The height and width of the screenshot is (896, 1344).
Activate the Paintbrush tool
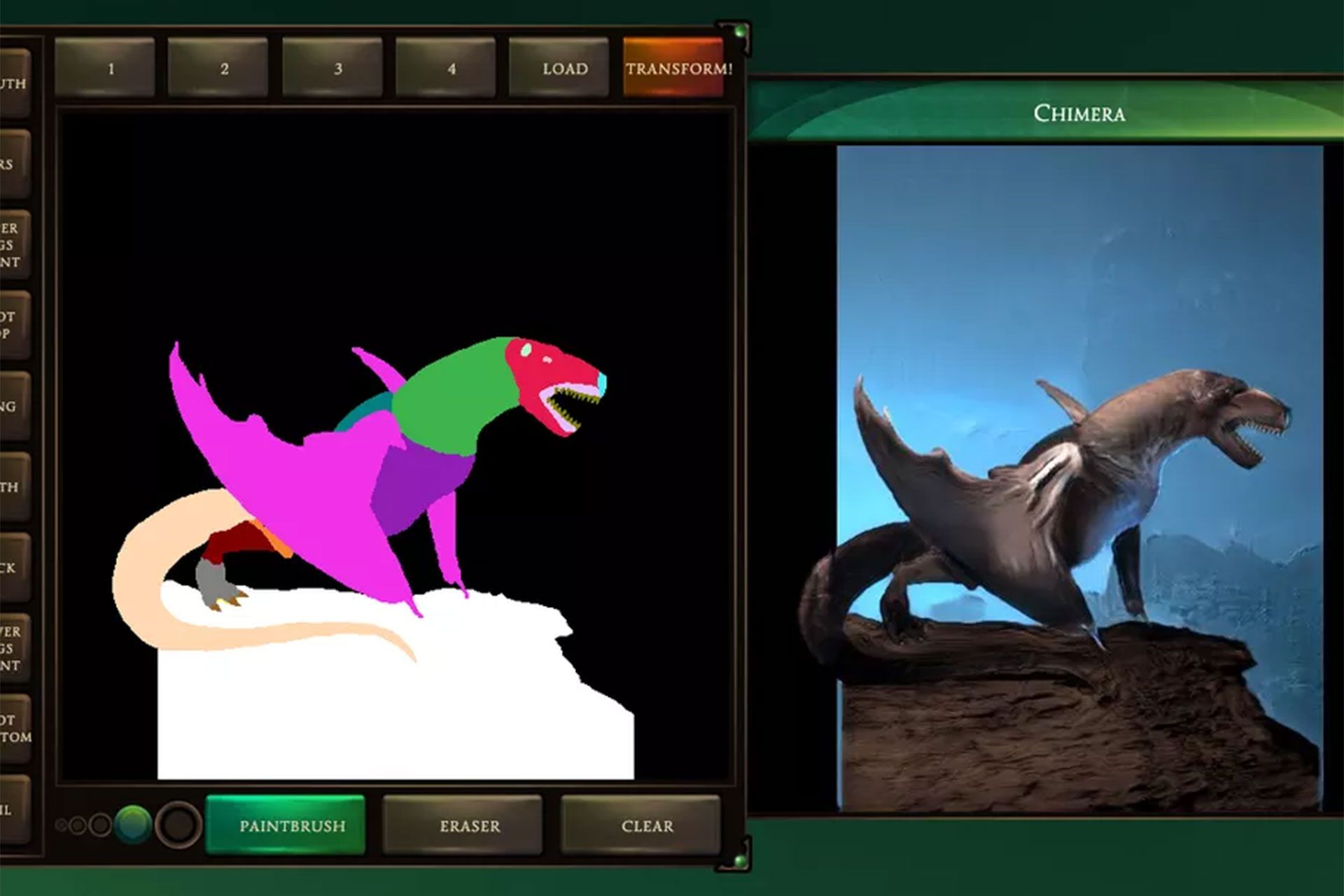point(286,826)
